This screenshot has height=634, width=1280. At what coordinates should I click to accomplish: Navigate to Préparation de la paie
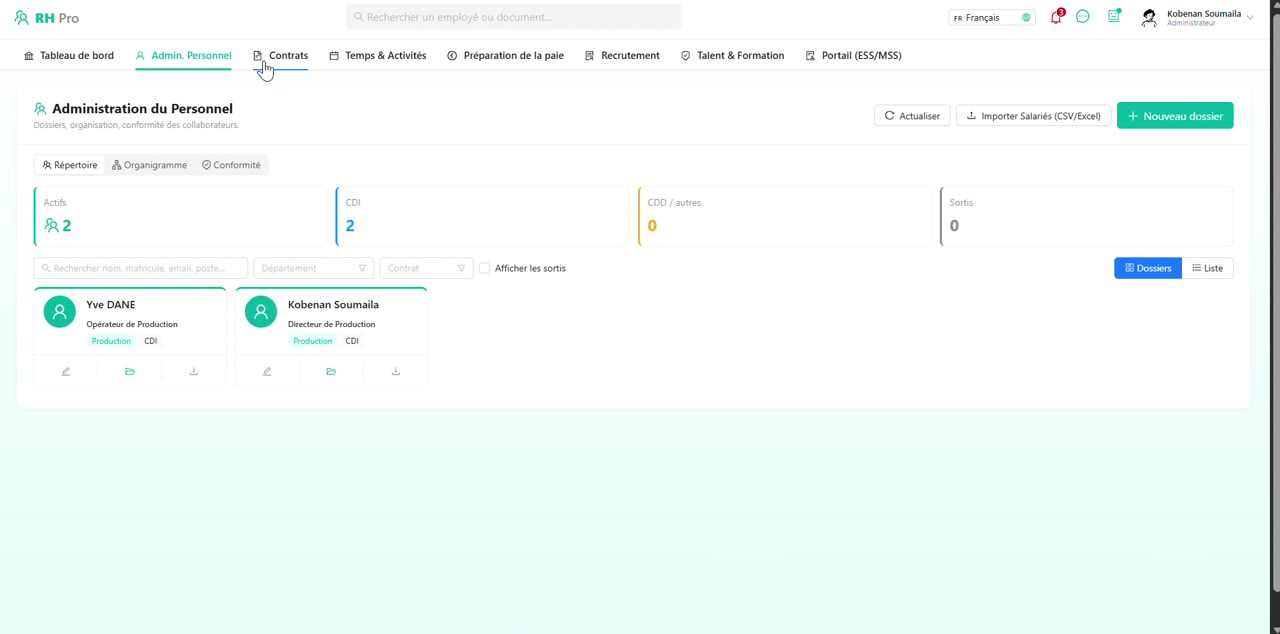coord(505,56)
